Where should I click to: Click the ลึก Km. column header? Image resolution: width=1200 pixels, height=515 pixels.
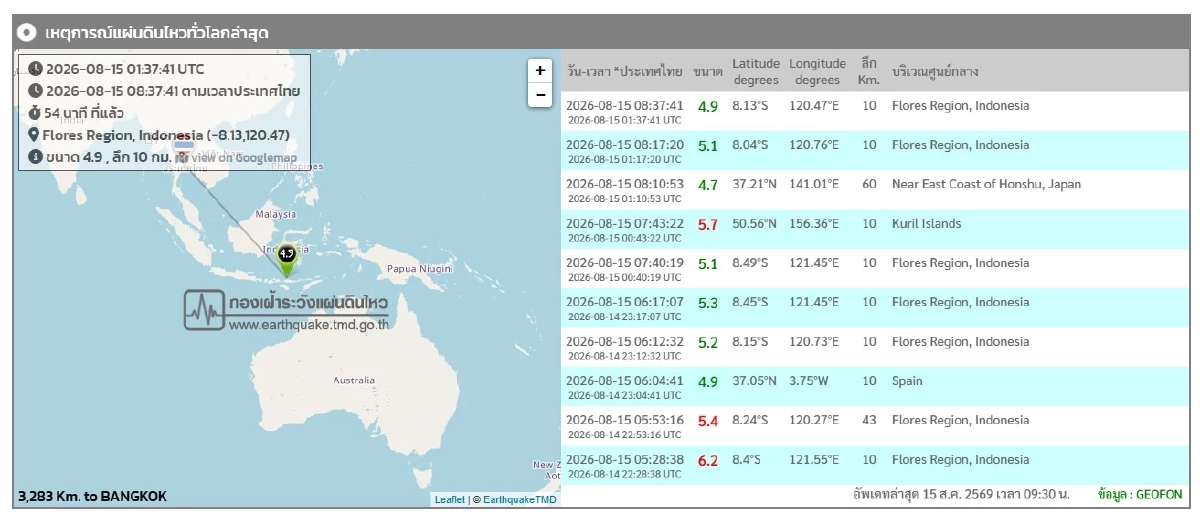pos(868,71)
